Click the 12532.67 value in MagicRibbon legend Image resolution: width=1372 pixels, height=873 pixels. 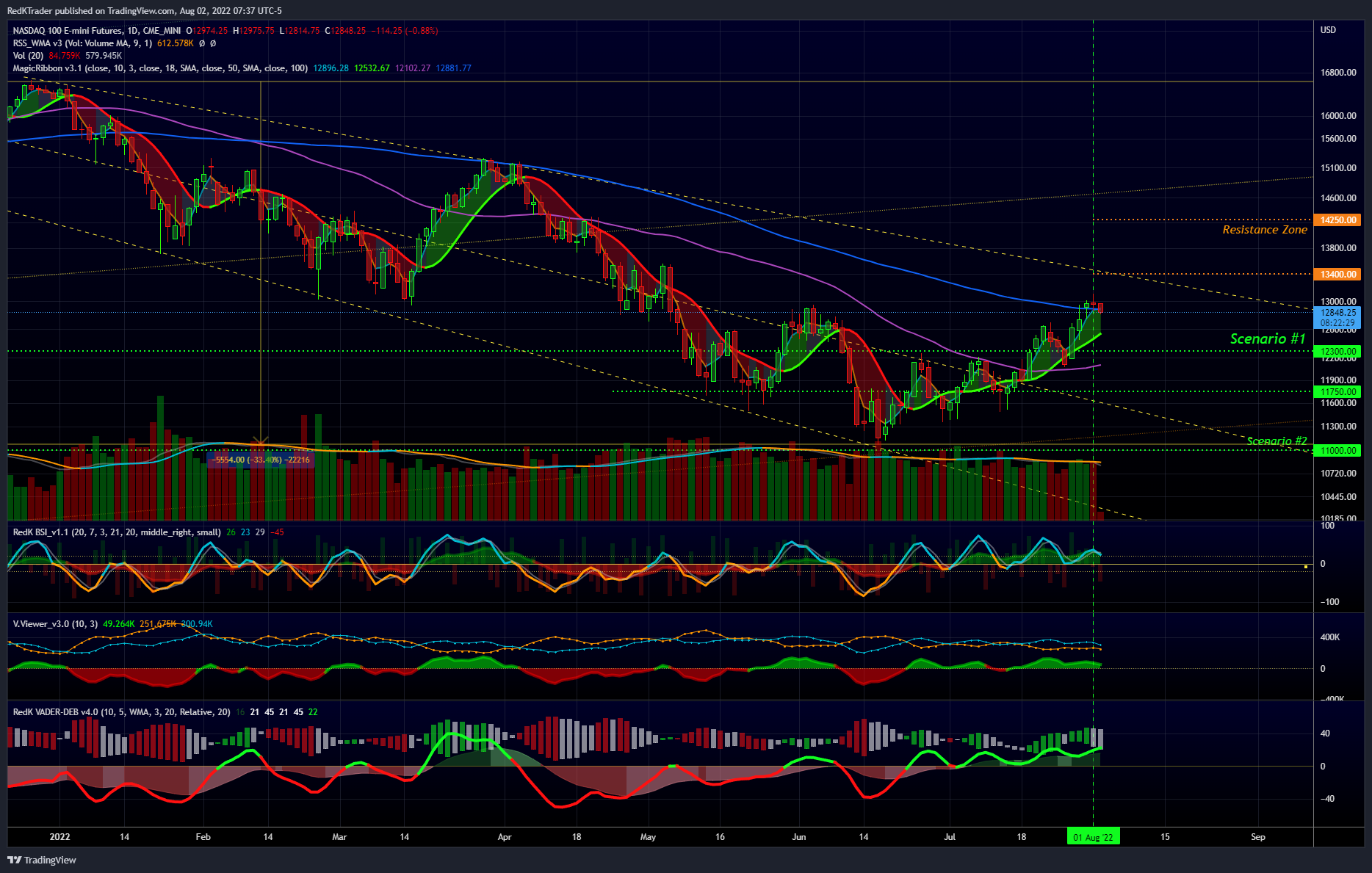pos(372,68)
